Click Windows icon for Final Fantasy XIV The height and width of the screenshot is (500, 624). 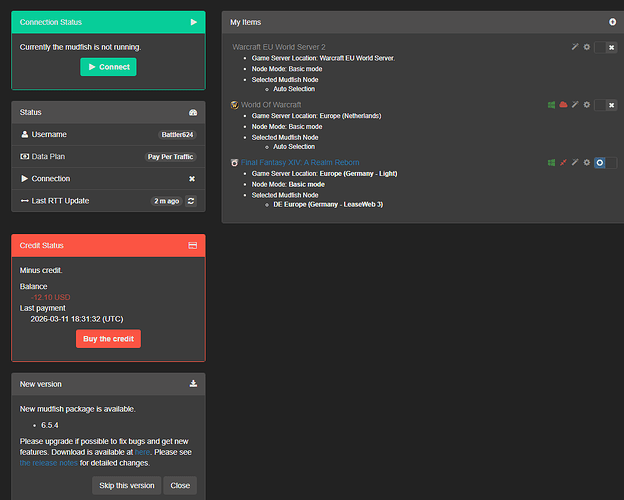pos(551,162)
